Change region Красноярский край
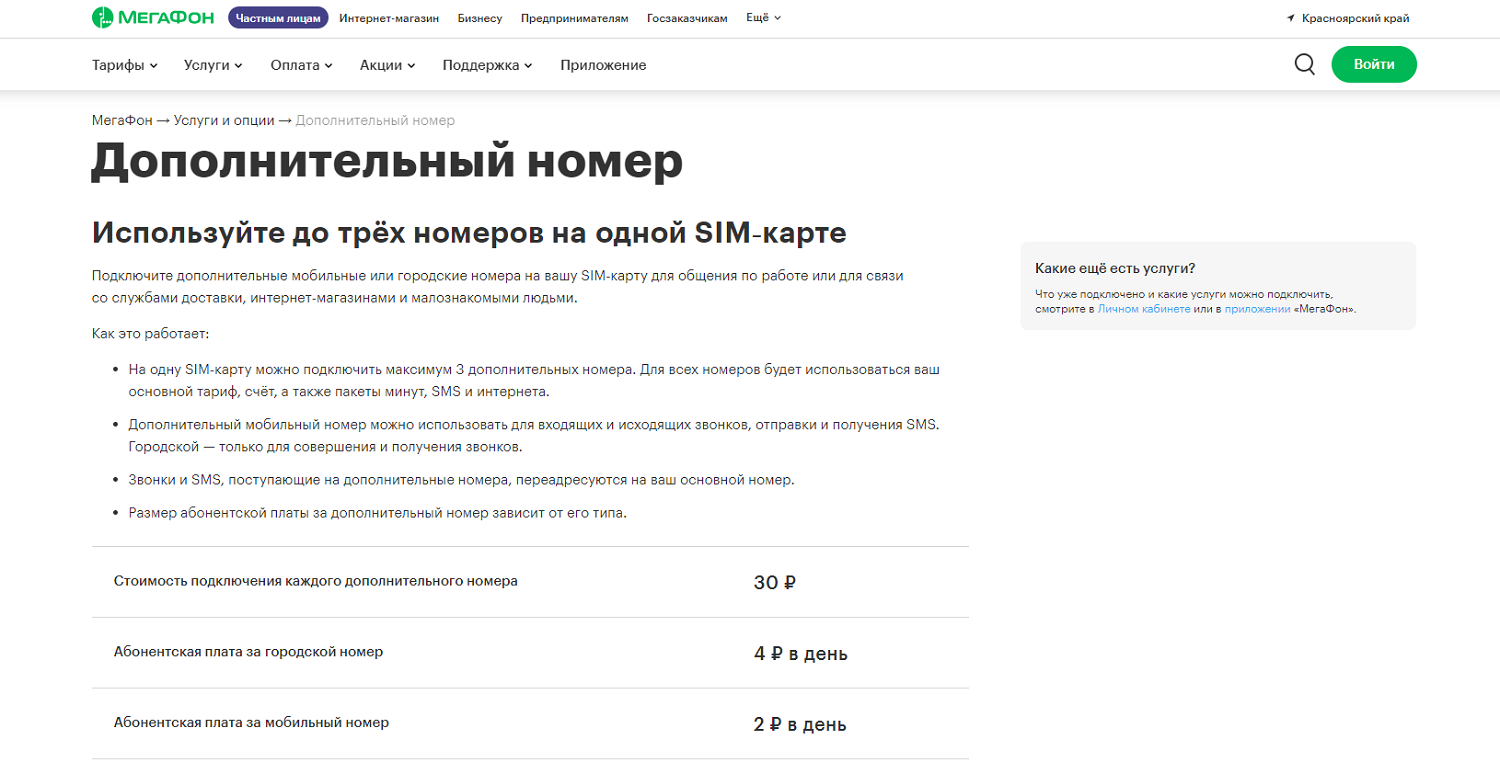Screen dimensions: 1500x774 click(x=1356, y=18)
